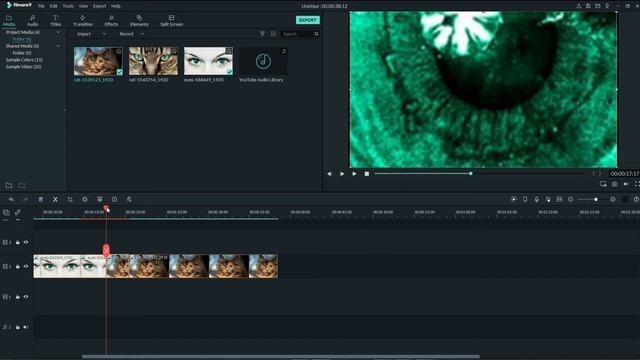The image size is (640, 360).
Task: Mute the audio track speaker
Action: (x=26, y=327)
